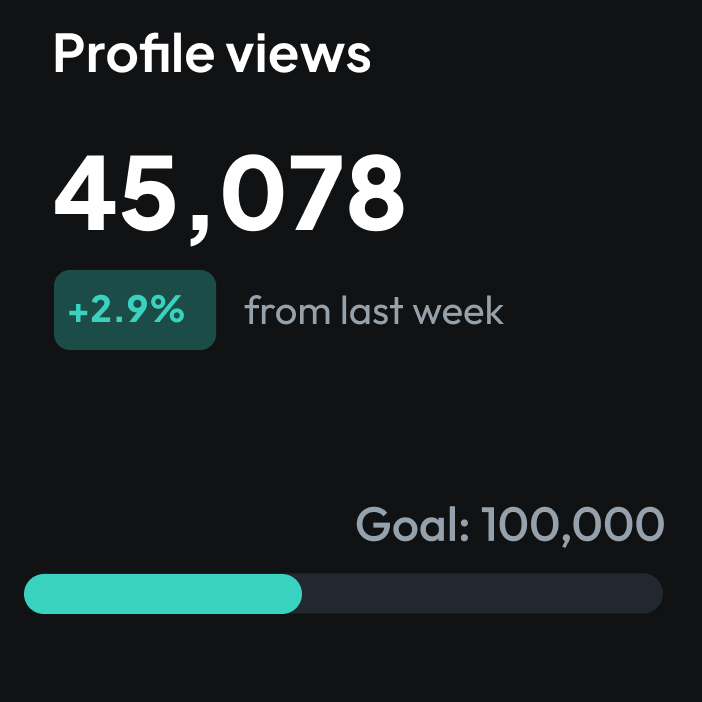Click the word "last" in comparison text

(373, 311)
